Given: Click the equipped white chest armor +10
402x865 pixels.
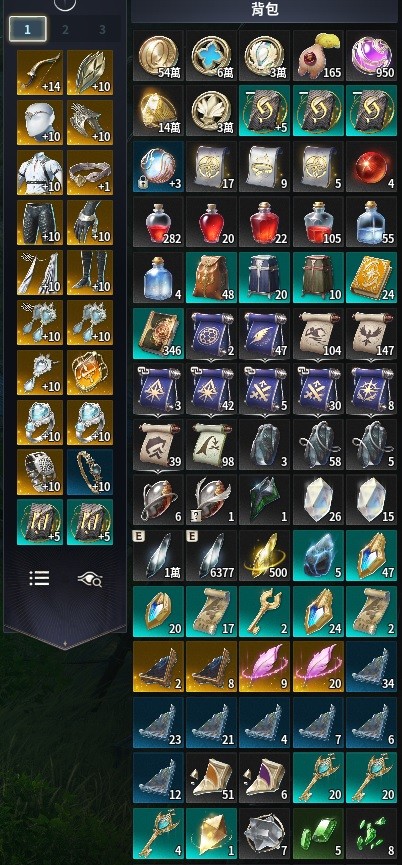Looking at the screenshot, I should coord(40,173).
